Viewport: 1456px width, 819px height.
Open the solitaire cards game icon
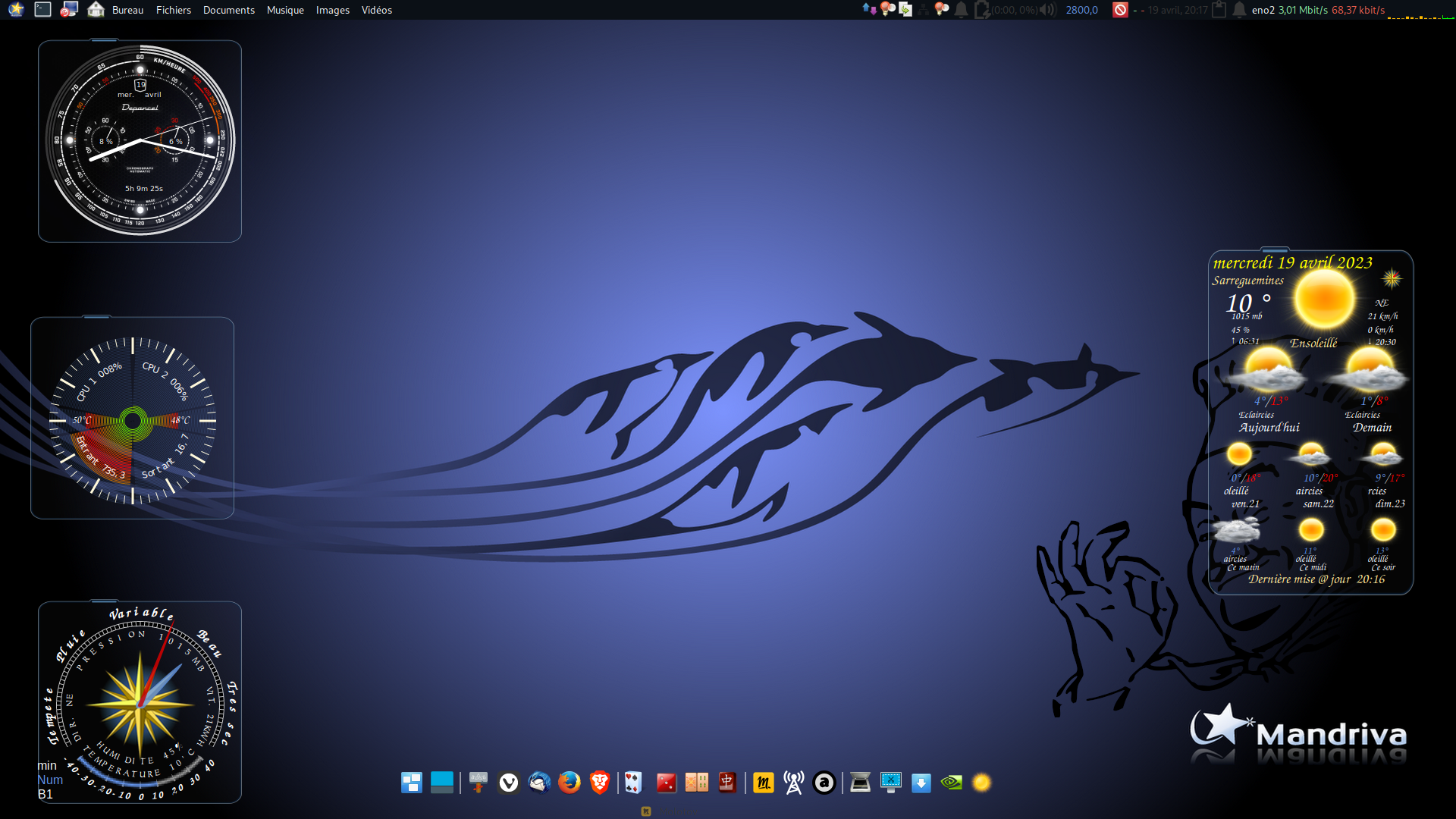pos(633,782)
